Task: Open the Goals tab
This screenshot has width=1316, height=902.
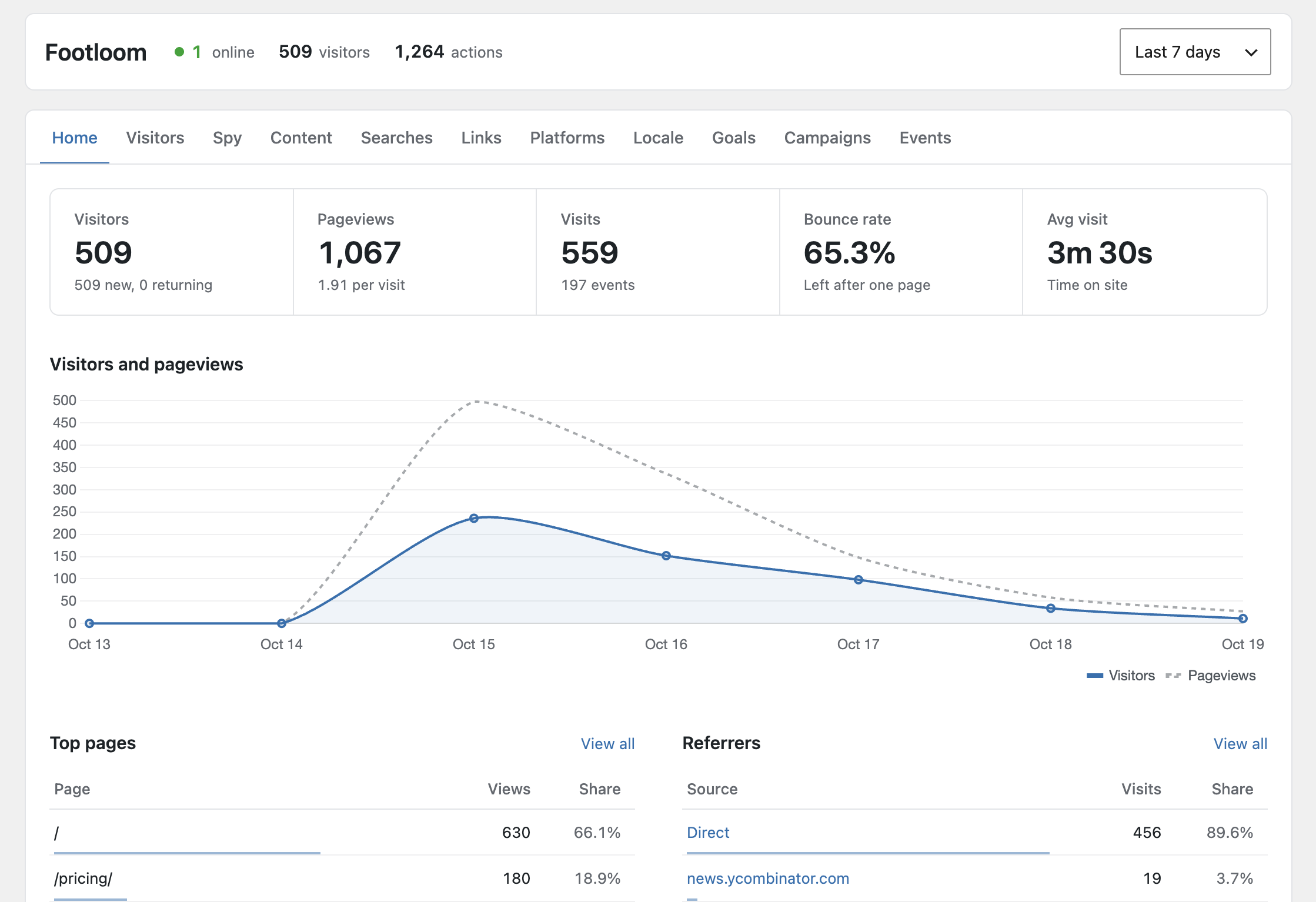Action: (734, 138)
